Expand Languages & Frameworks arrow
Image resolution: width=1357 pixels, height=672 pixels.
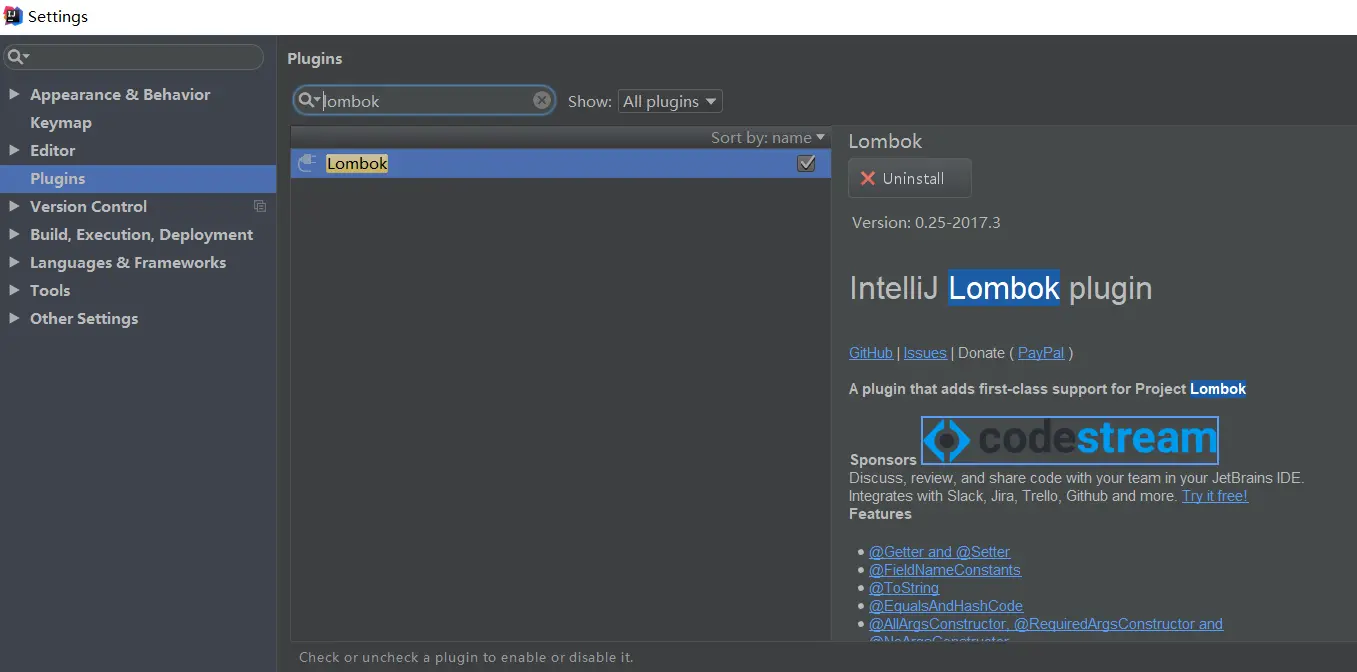(x=14, y=262)
